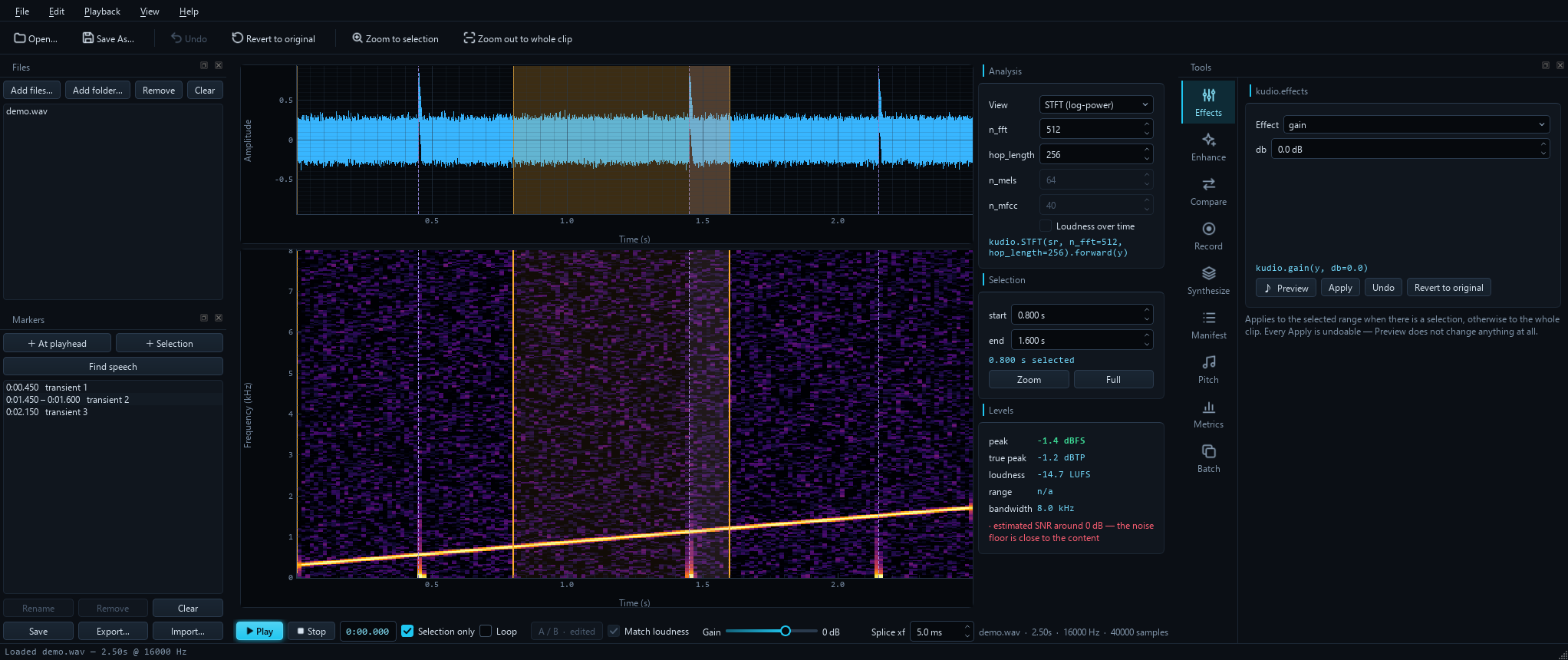
Task: Stop playback with the Stop button
Action: [311, 631]
